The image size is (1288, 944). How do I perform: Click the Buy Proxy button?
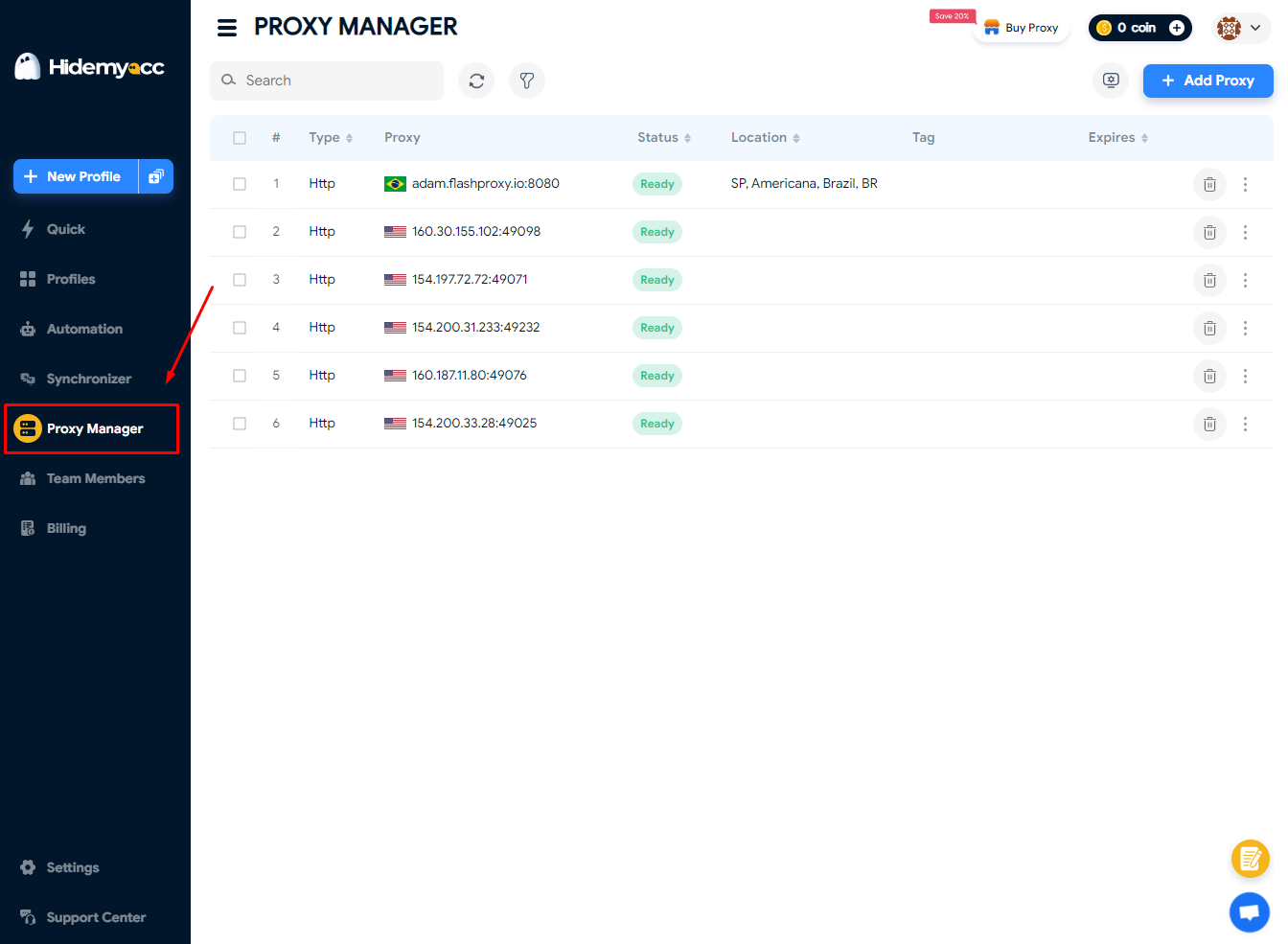1021,28
